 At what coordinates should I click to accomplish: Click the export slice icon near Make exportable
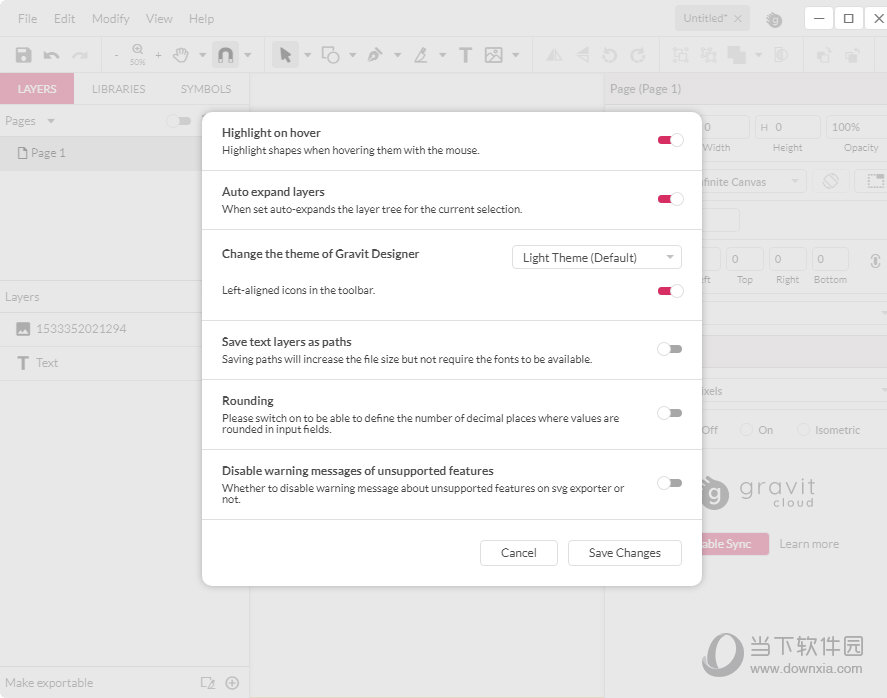tap(208, 683)
